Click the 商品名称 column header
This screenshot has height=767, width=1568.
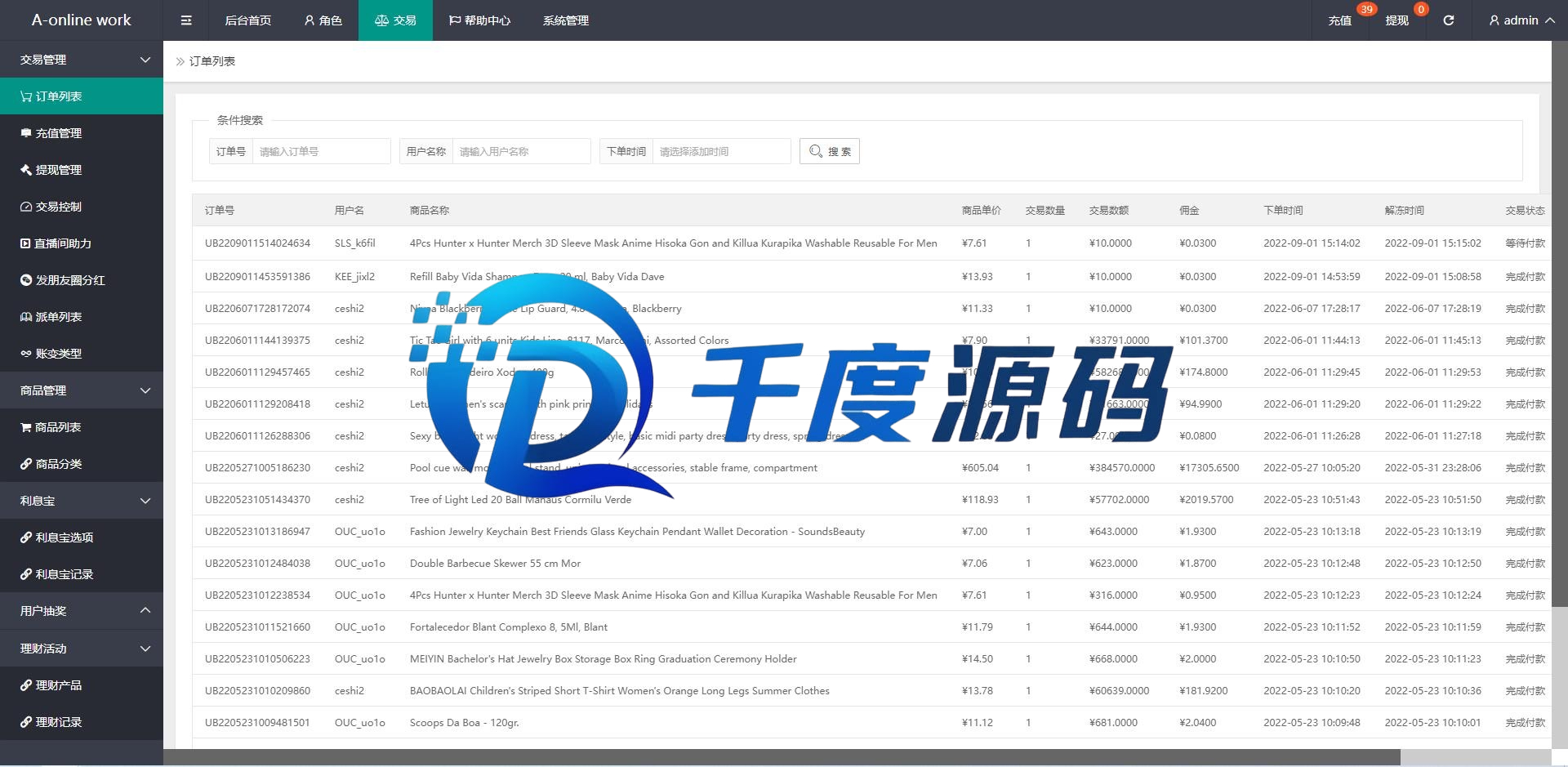[430, 211]
